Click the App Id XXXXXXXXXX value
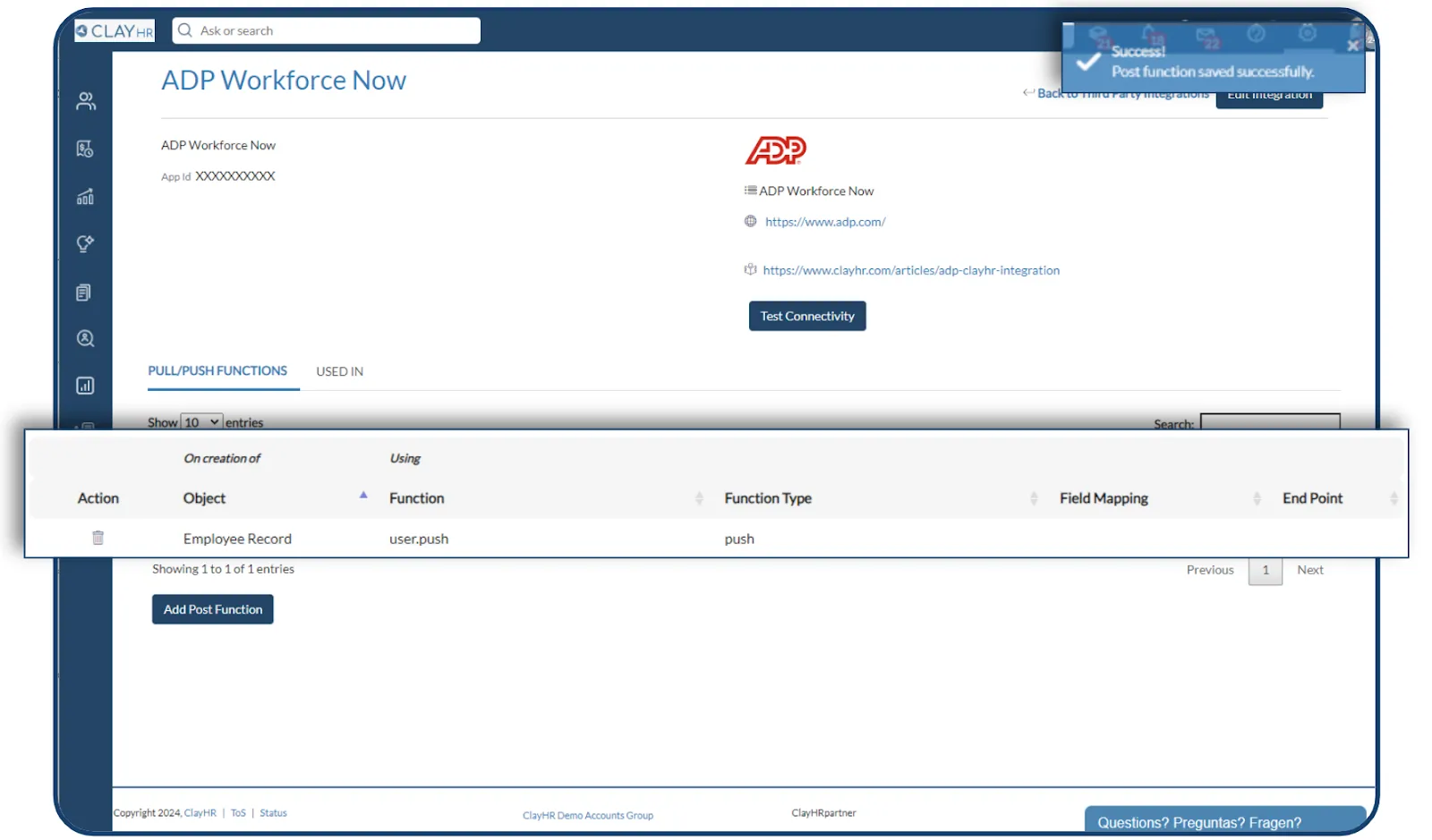 (235, 176)
